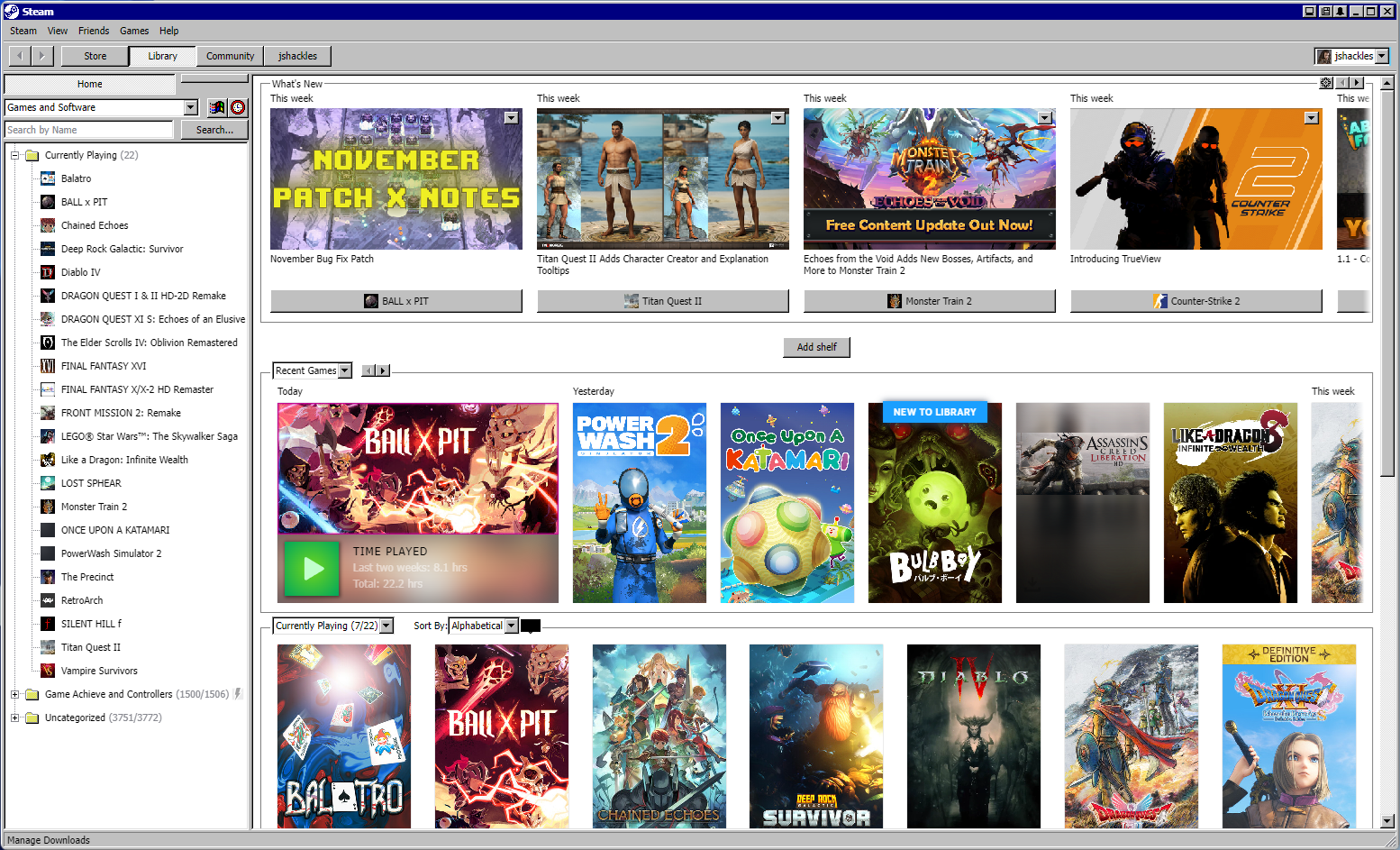The image size is (1400, 850).
Task: Click the clock icon beside the Games filter
Action: [238, 107]
